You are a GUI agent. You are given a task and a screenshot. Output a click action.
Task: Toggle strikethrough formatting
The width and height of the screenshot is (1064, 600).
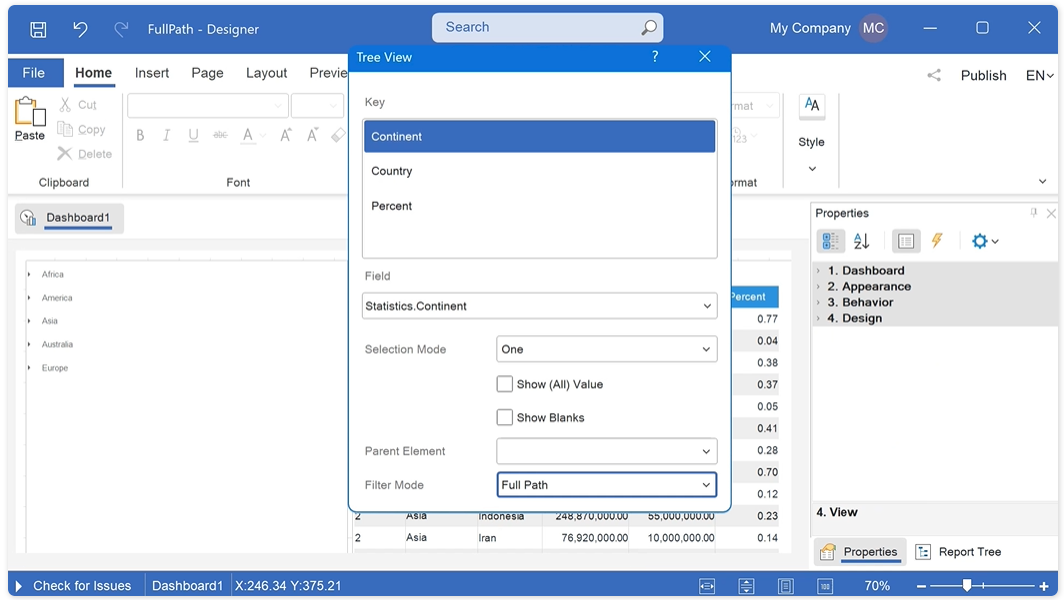[221, 135]
